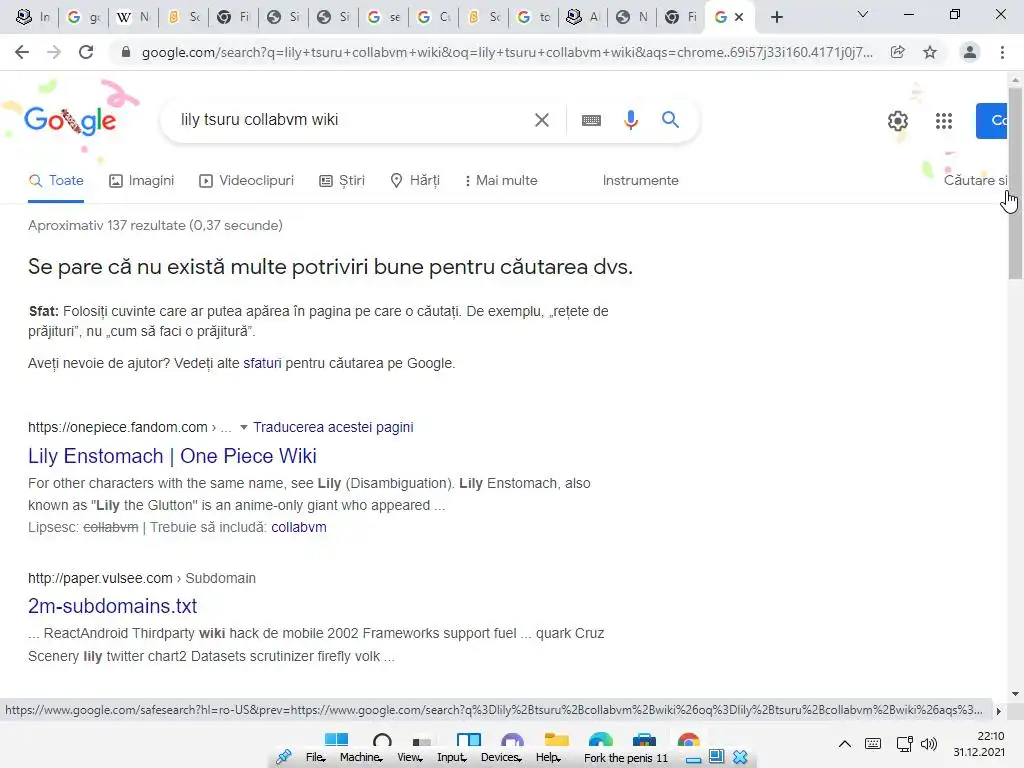The height and width of the screenshot is (768, 1024).
Task: Click the Căutare sigură option
Action: (975, 181)
